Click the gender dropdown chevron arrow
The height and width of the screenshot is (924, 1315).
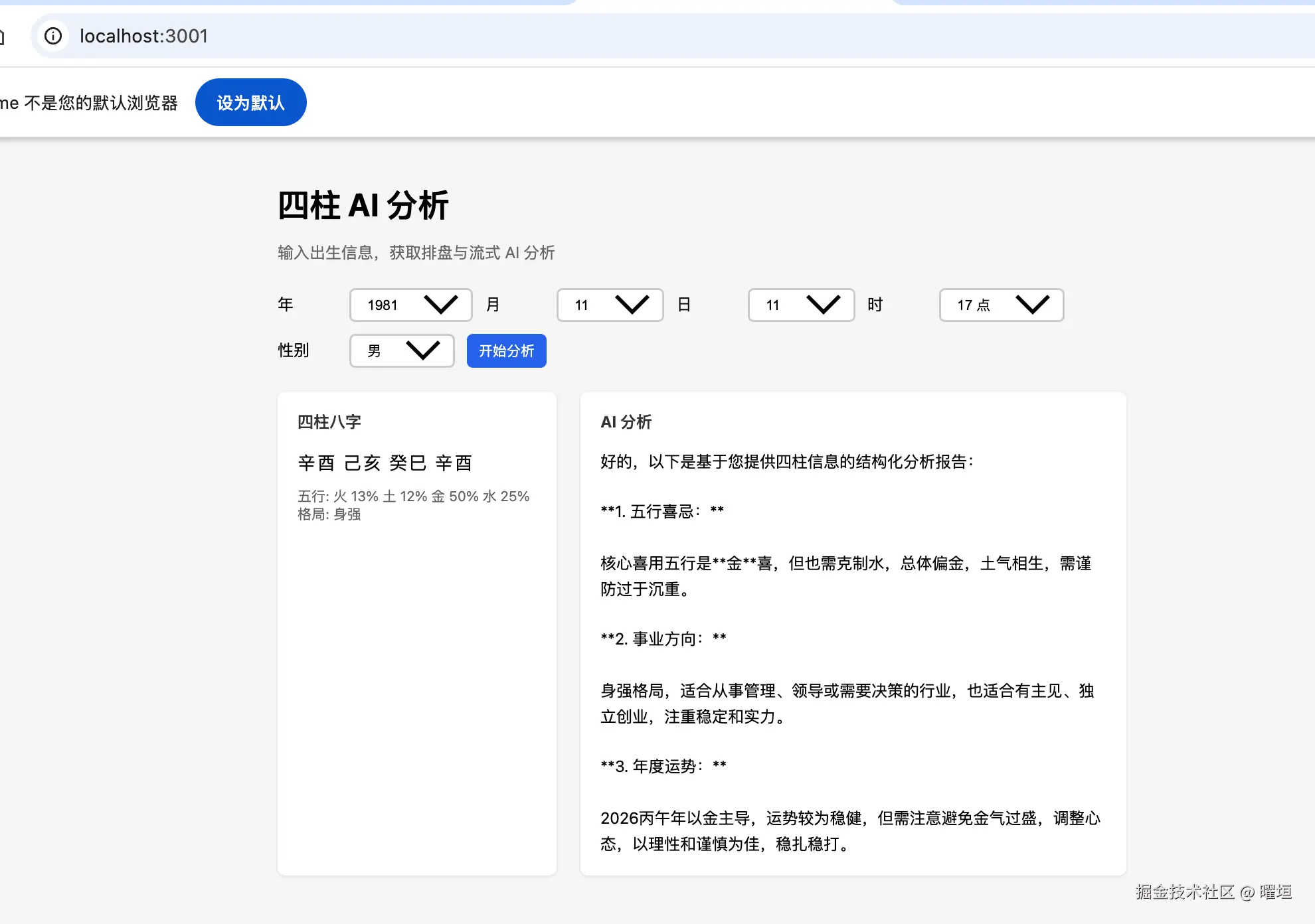(x=424, y=351)
